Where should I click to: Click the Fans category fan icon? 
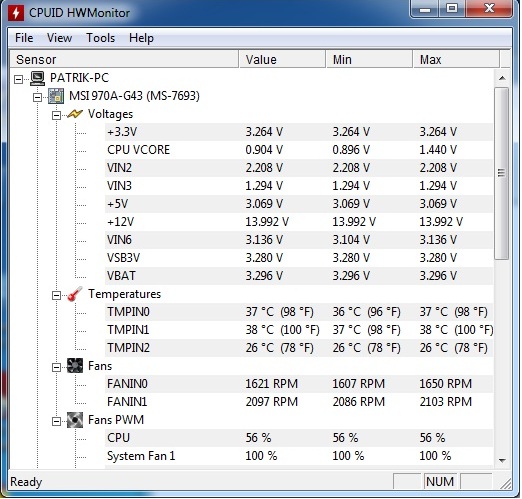[x=75, y=366]
